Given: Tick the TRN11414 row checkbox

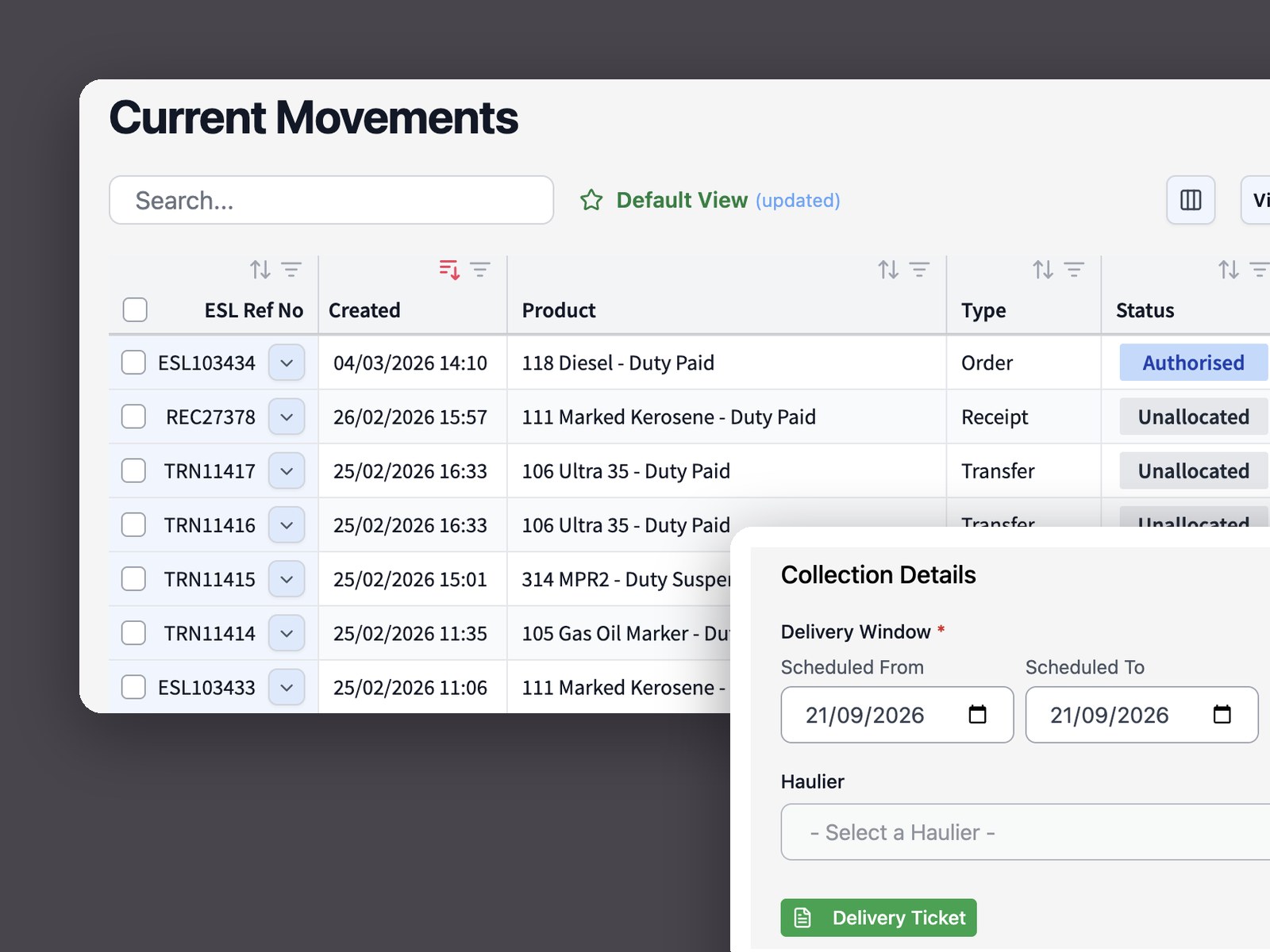Looking at the screenshot, I should (x=133, y=633).
